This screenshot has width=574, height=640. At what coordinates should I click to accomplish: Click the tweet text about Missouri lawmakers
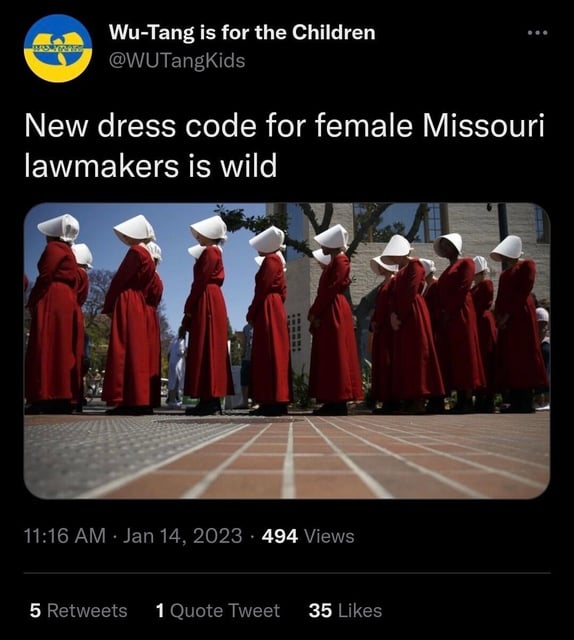click(284, 146)
